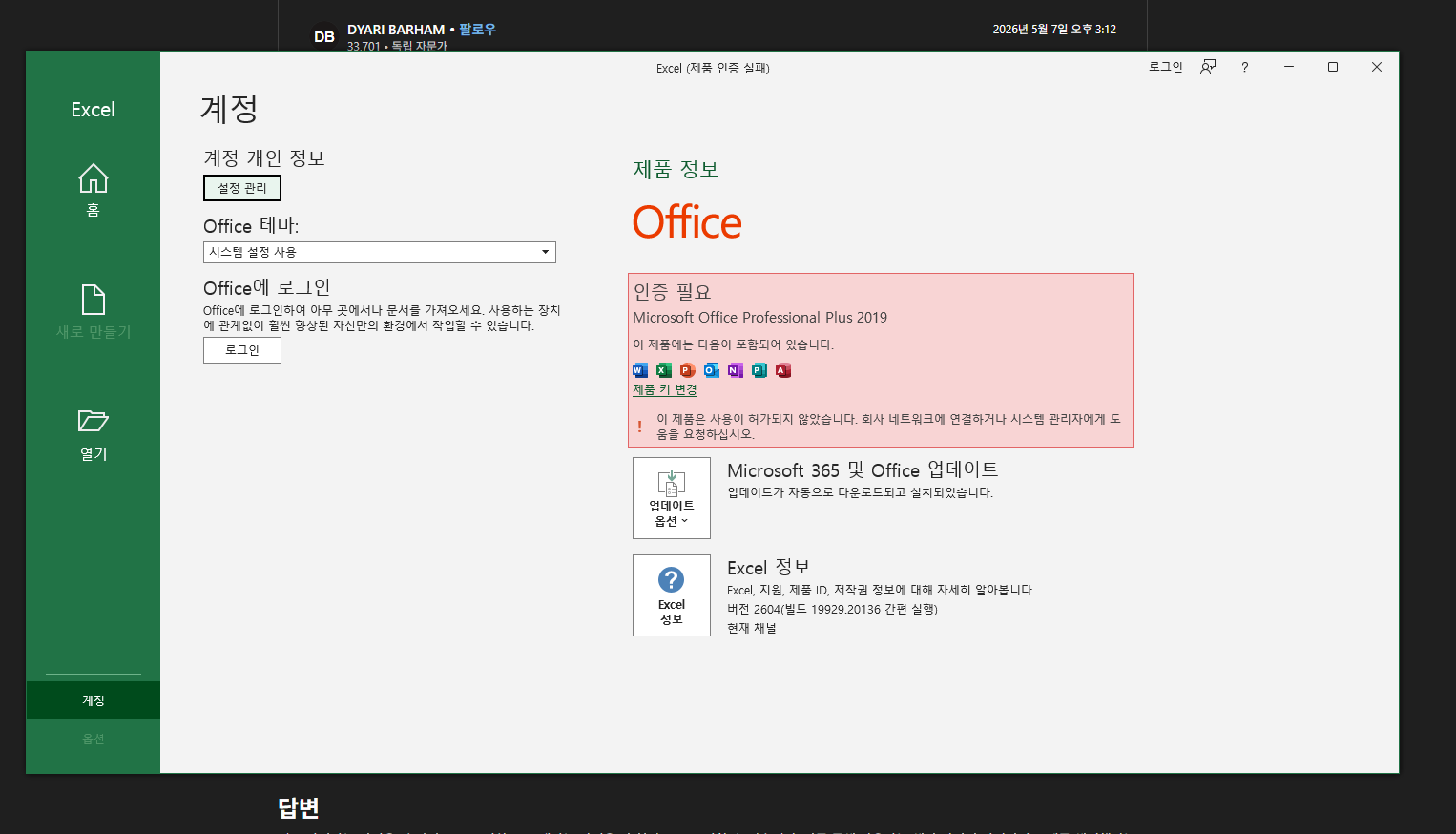The height and width of the screenshot is (834, 1456).
Task: Click the Outlook icon in included products
Action: point(712,370)
